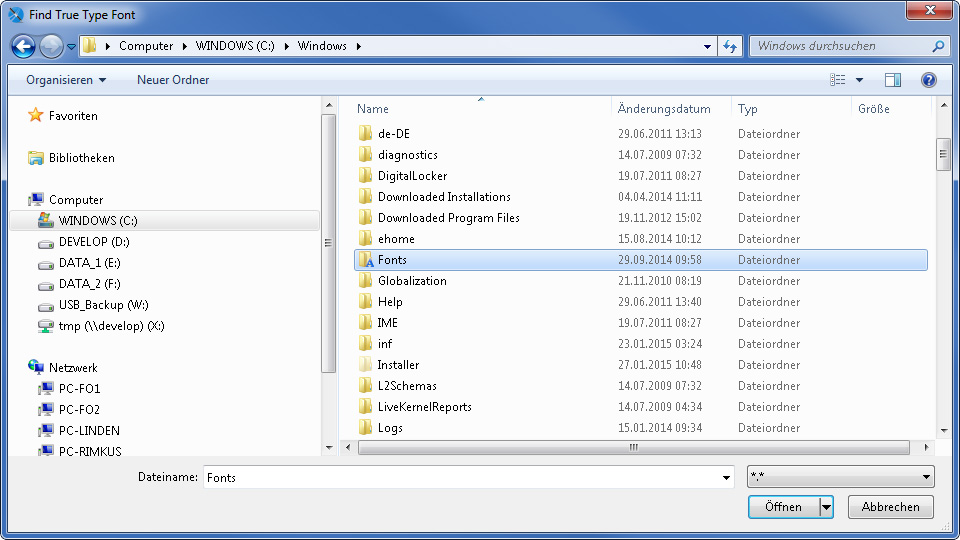Click the back navigation arrow button
The width and height of the screenshot is (960, 540).
(23, 46)
